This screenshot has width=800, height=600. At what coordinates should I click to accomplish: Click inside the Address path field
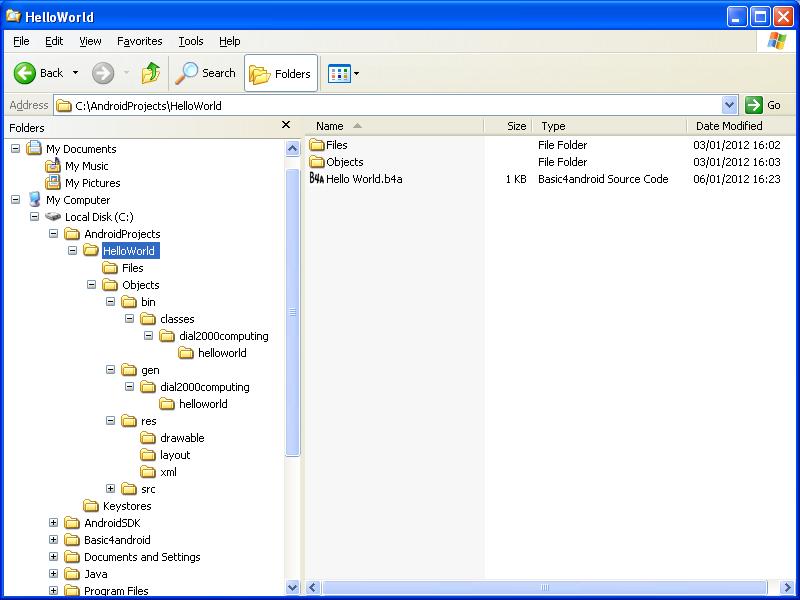388,105
